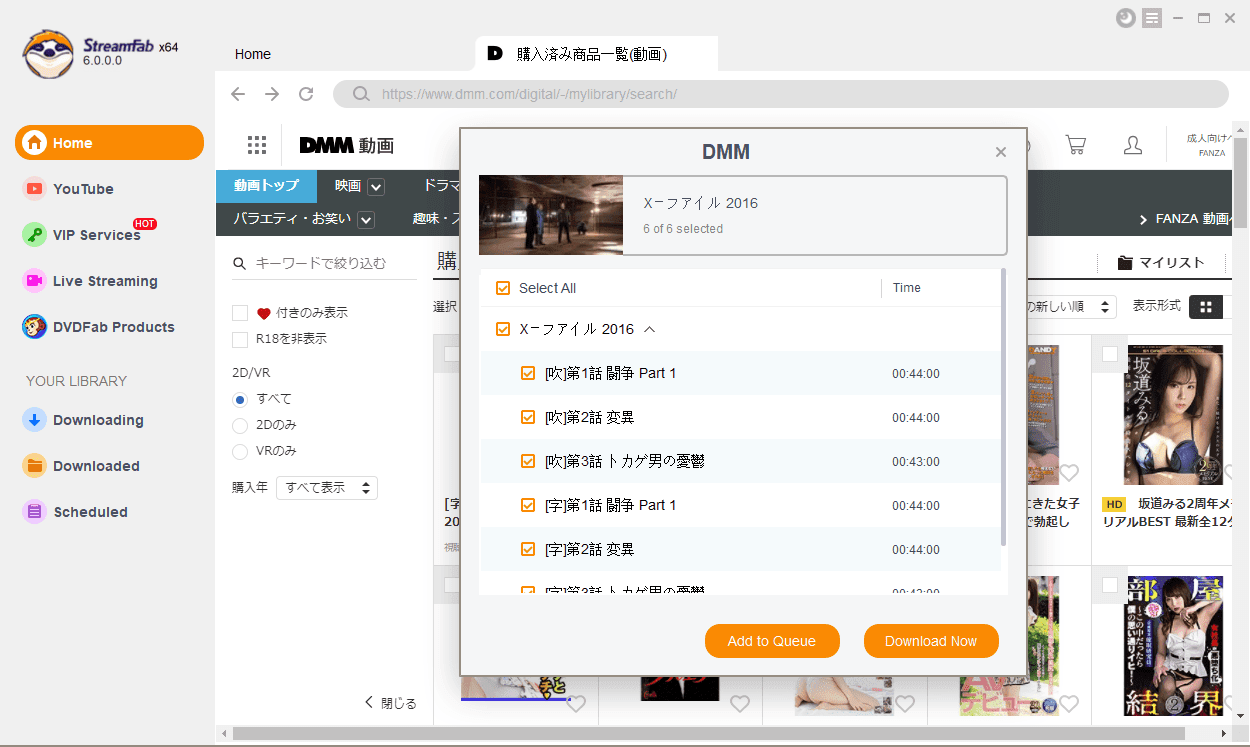Favorite the 坂道みる item heart
1250x747 pixels.
(1069, 473)
